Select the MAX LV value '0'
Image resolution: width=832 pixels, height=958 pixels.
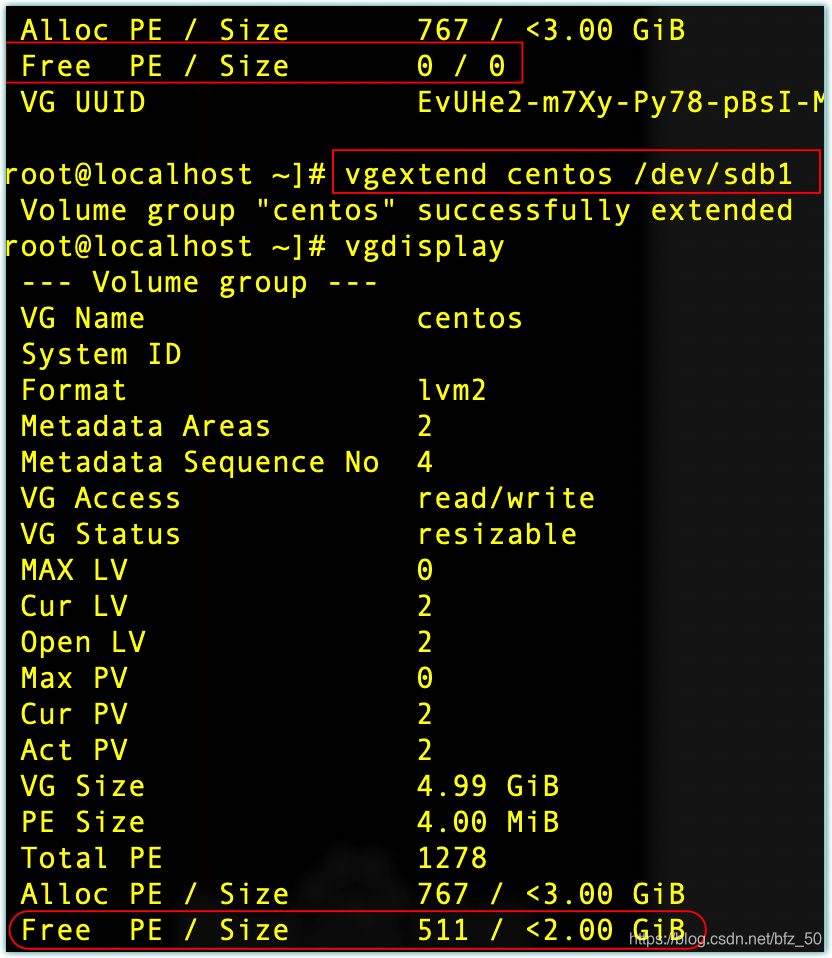[425, 571]
